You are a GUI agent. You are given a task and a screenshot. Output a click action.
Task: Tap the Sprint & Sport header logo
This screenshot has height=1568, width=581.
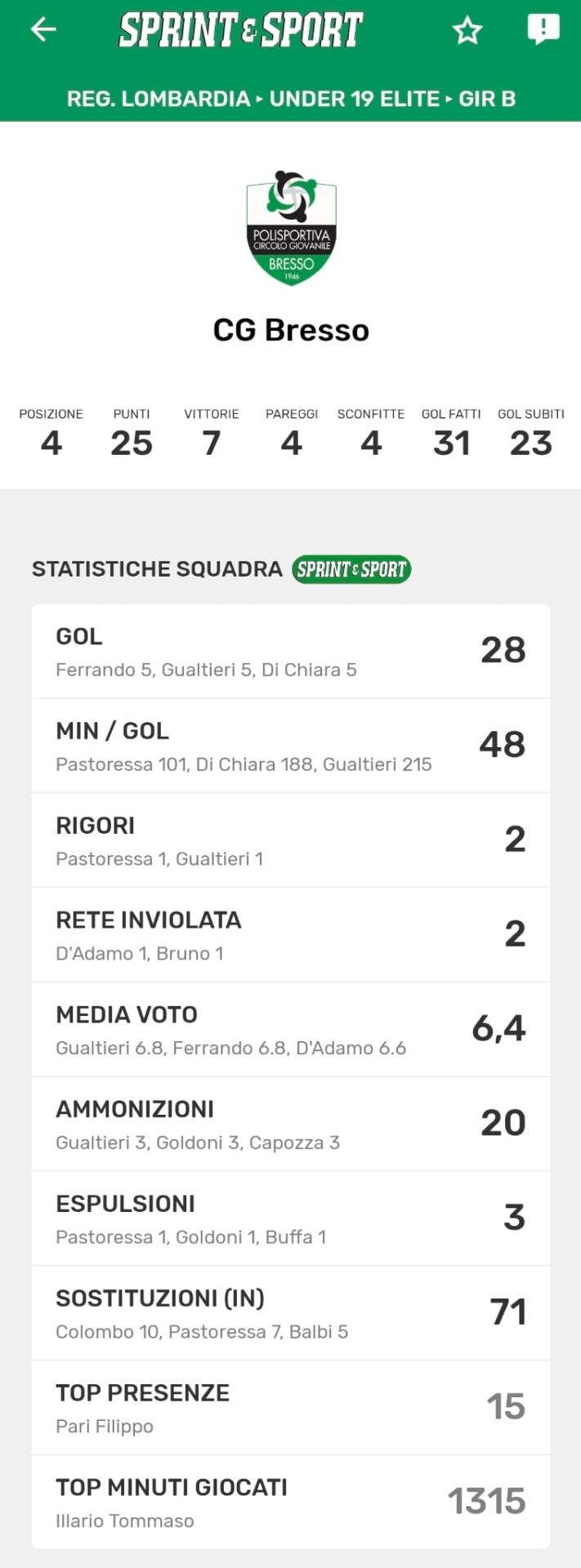(241, 30)
